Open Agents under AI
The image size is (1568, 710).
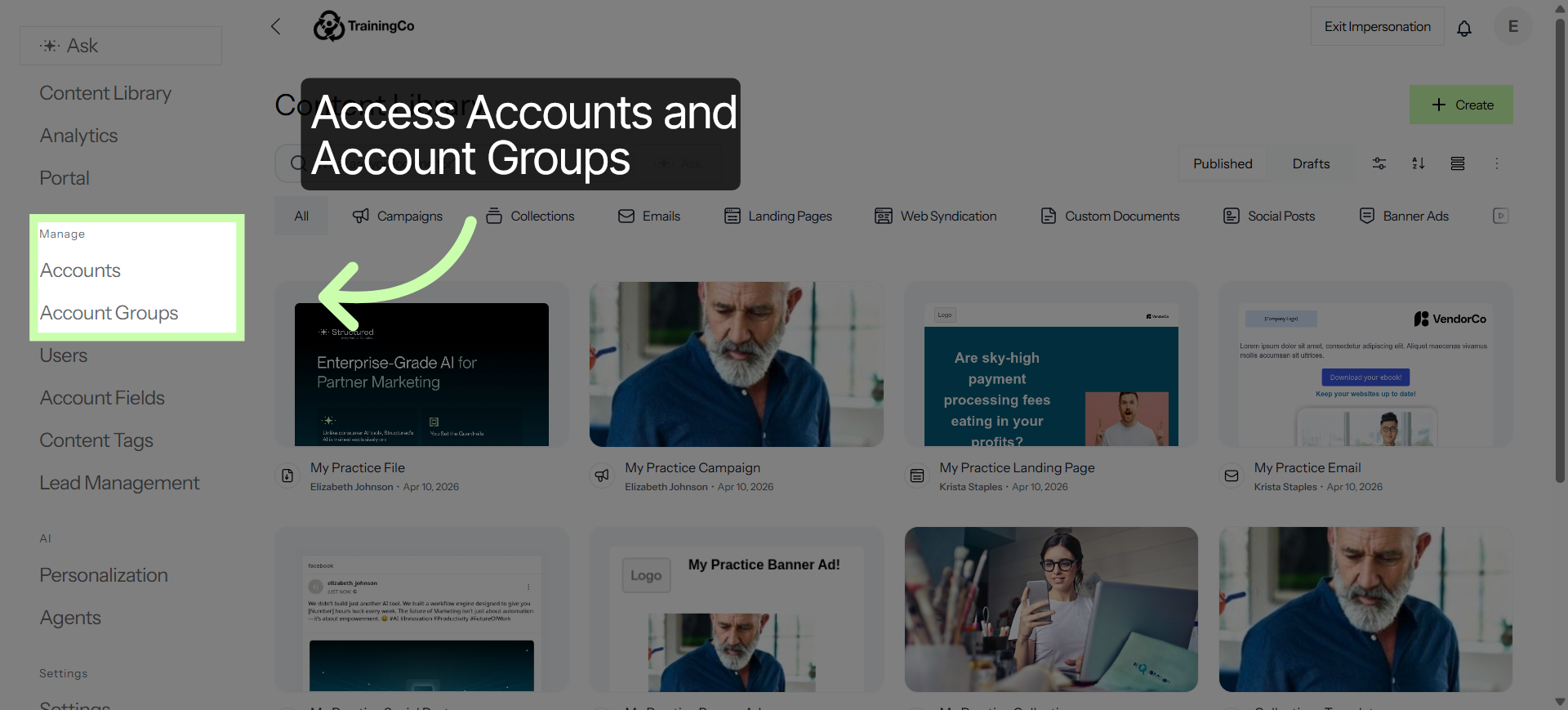70,618
